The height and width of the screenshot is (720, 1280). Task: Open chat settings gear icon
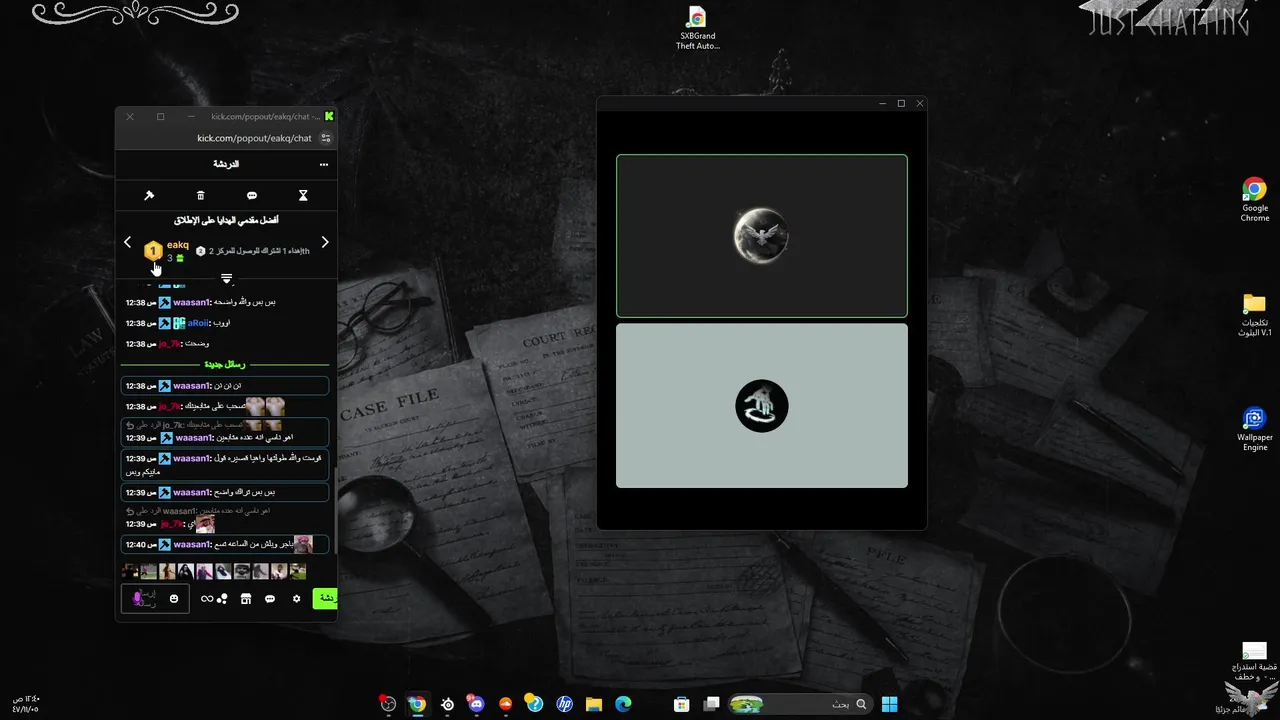[296, 599]
